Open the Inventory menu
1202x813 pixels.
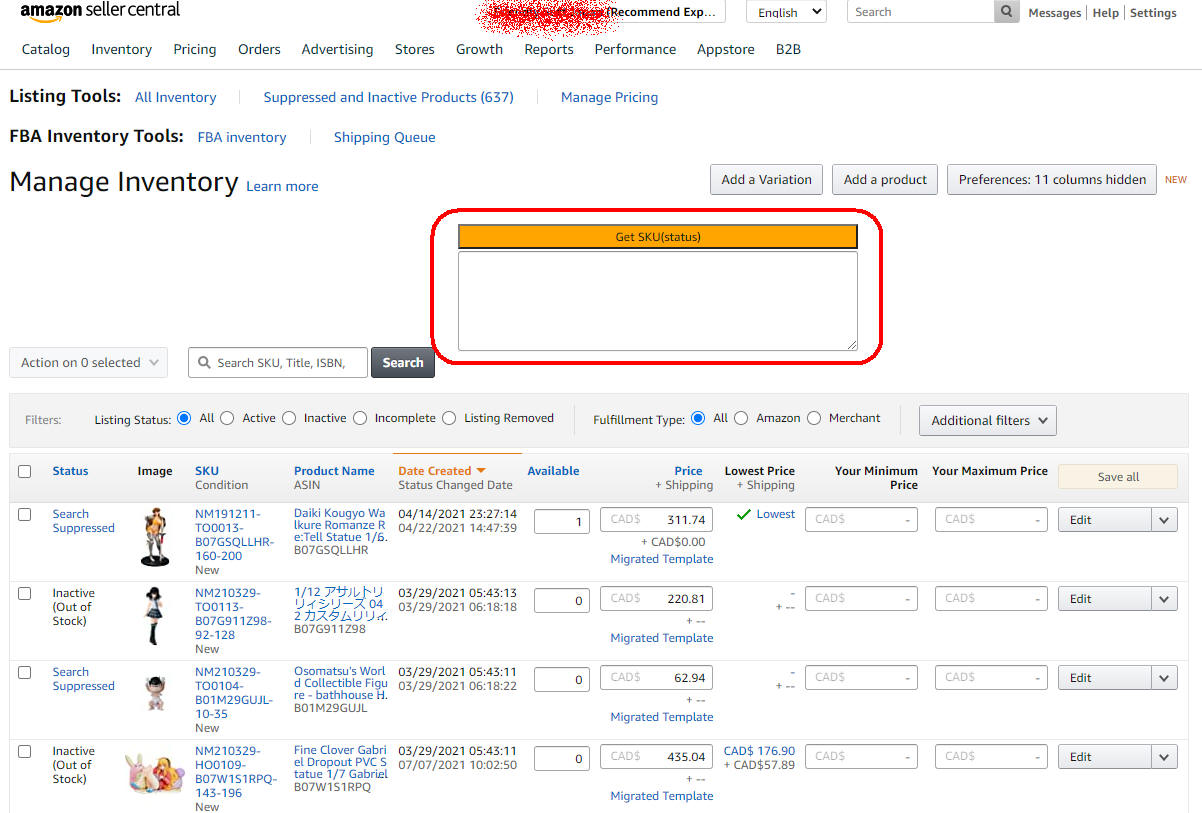tap(122, 49)
